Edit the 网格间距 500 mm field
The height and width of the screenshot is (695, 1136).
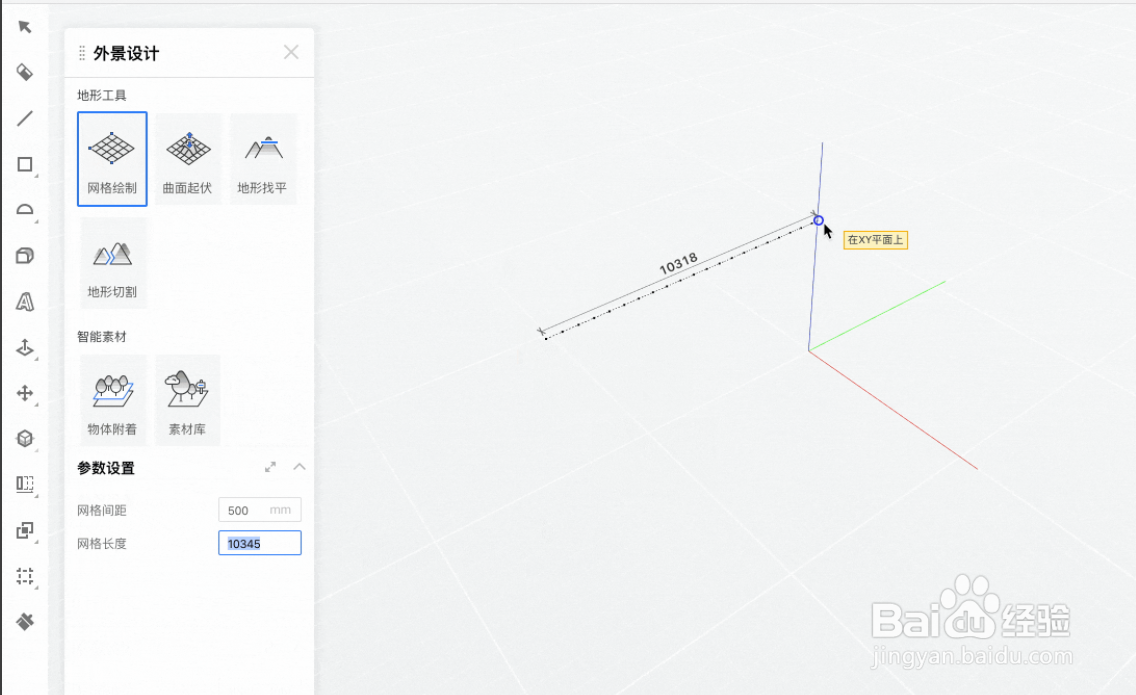tap(259, 510)
